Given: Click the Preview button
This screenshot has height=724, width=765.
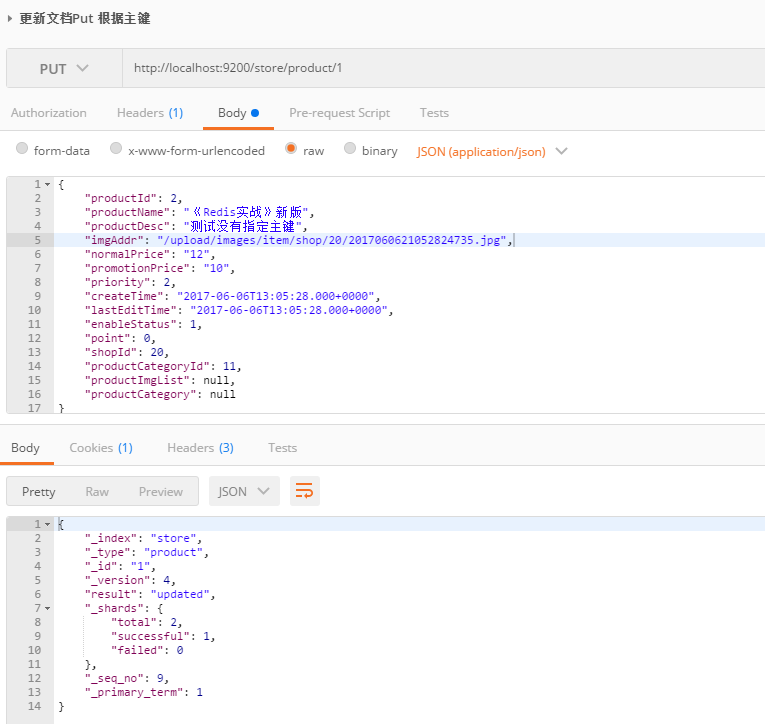Looking at the screenshot, I should pyautogui.click(x=161, y=491).
